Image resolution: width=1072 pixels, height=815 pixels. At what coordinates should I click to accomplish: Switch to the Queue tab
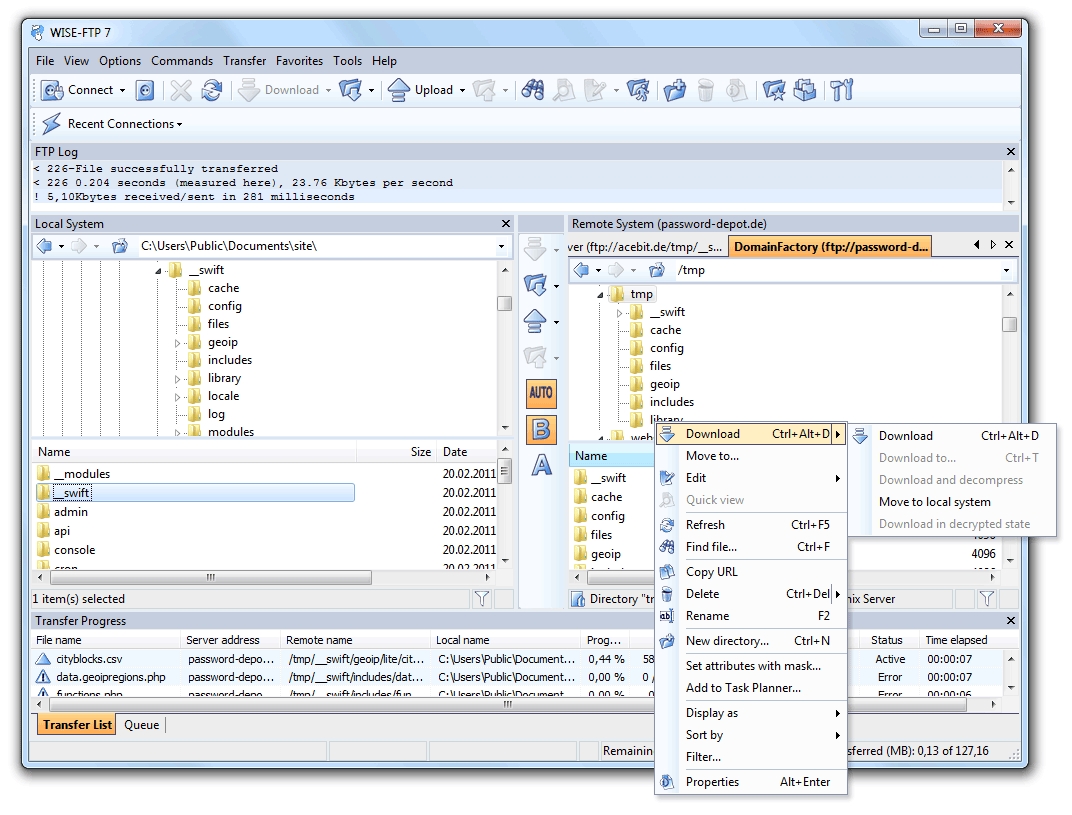tap(141, 725)
